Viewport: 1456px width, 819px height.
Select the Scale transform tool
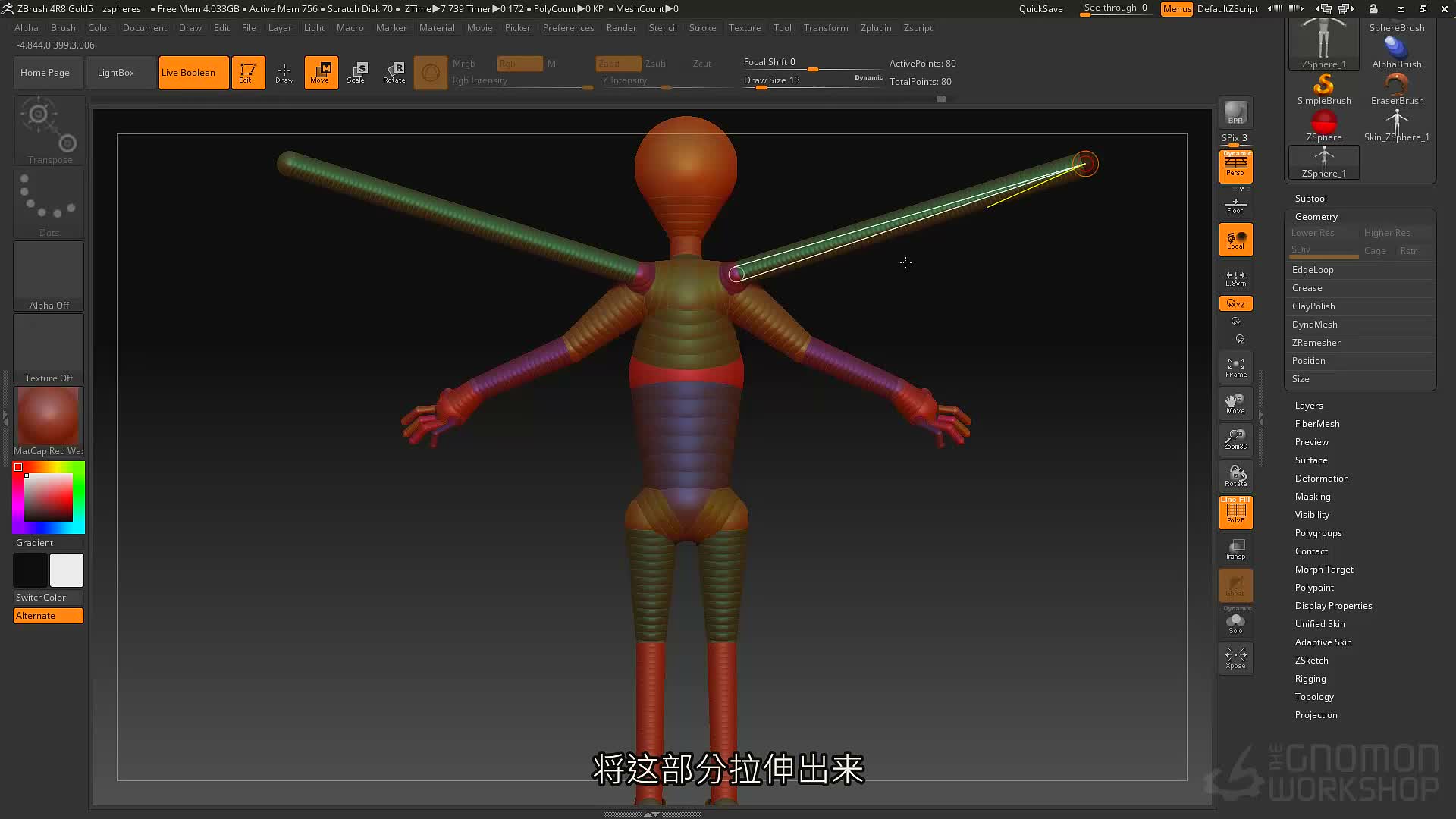356,73
